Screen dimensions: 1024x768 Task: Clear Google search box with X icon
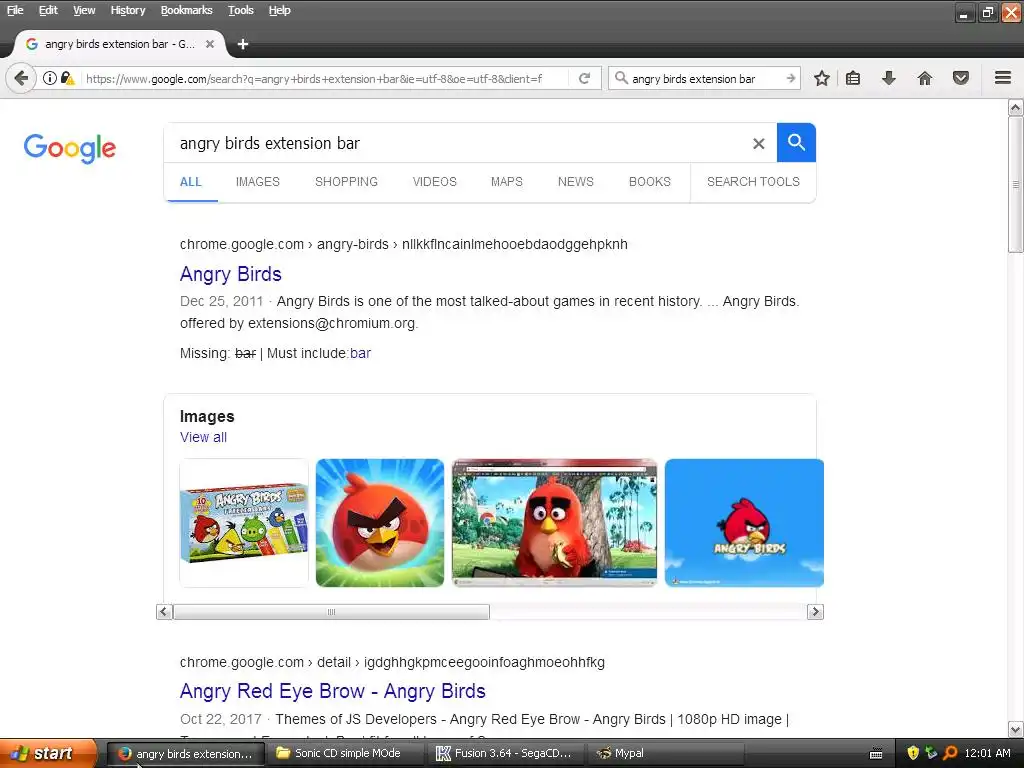pos(758,144)
